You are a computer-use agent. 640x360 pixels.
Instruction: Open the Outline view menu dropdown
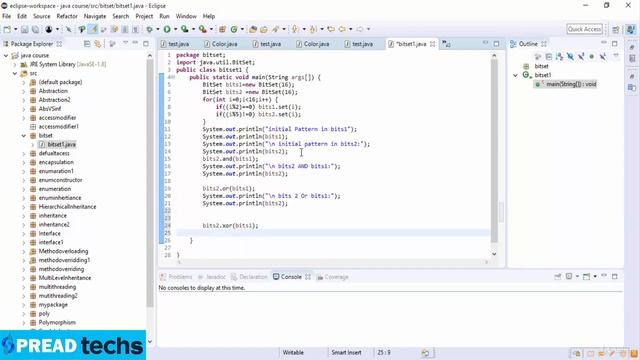(x=616, y=55)
